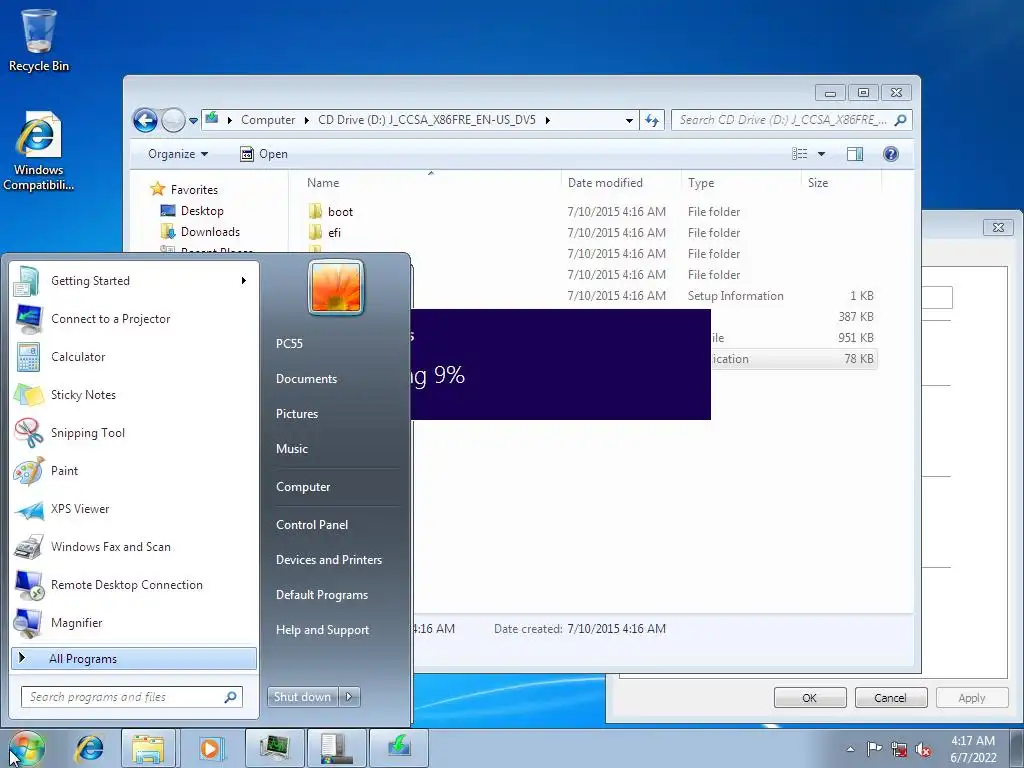This screenshot has width=1024, height=768.
Task: Launch Calculator from the Start menu
Action: click(x=135, y=357)
